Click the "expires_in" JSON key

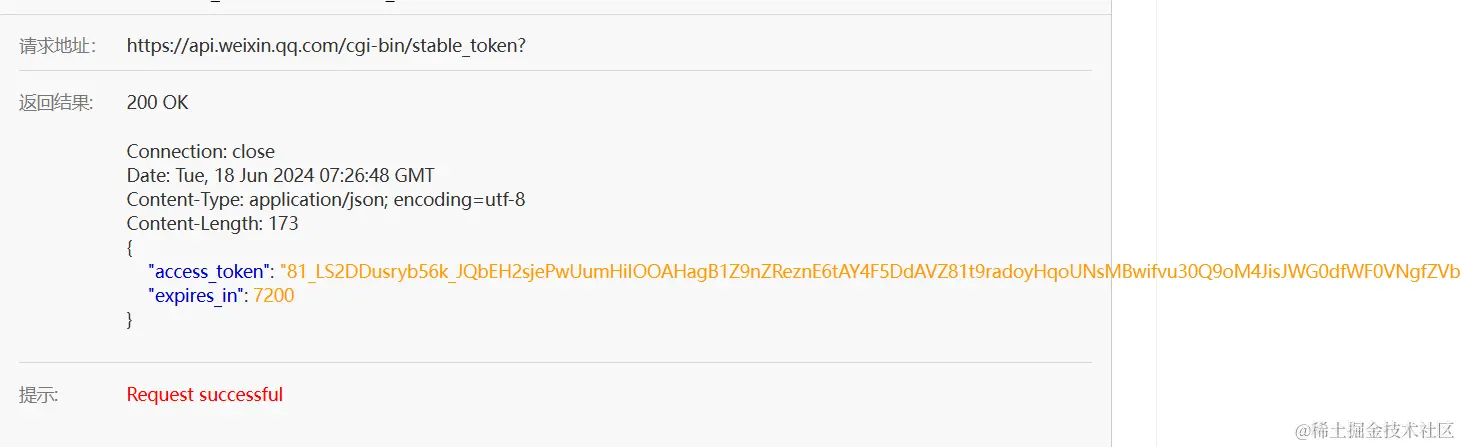point(197,296)
